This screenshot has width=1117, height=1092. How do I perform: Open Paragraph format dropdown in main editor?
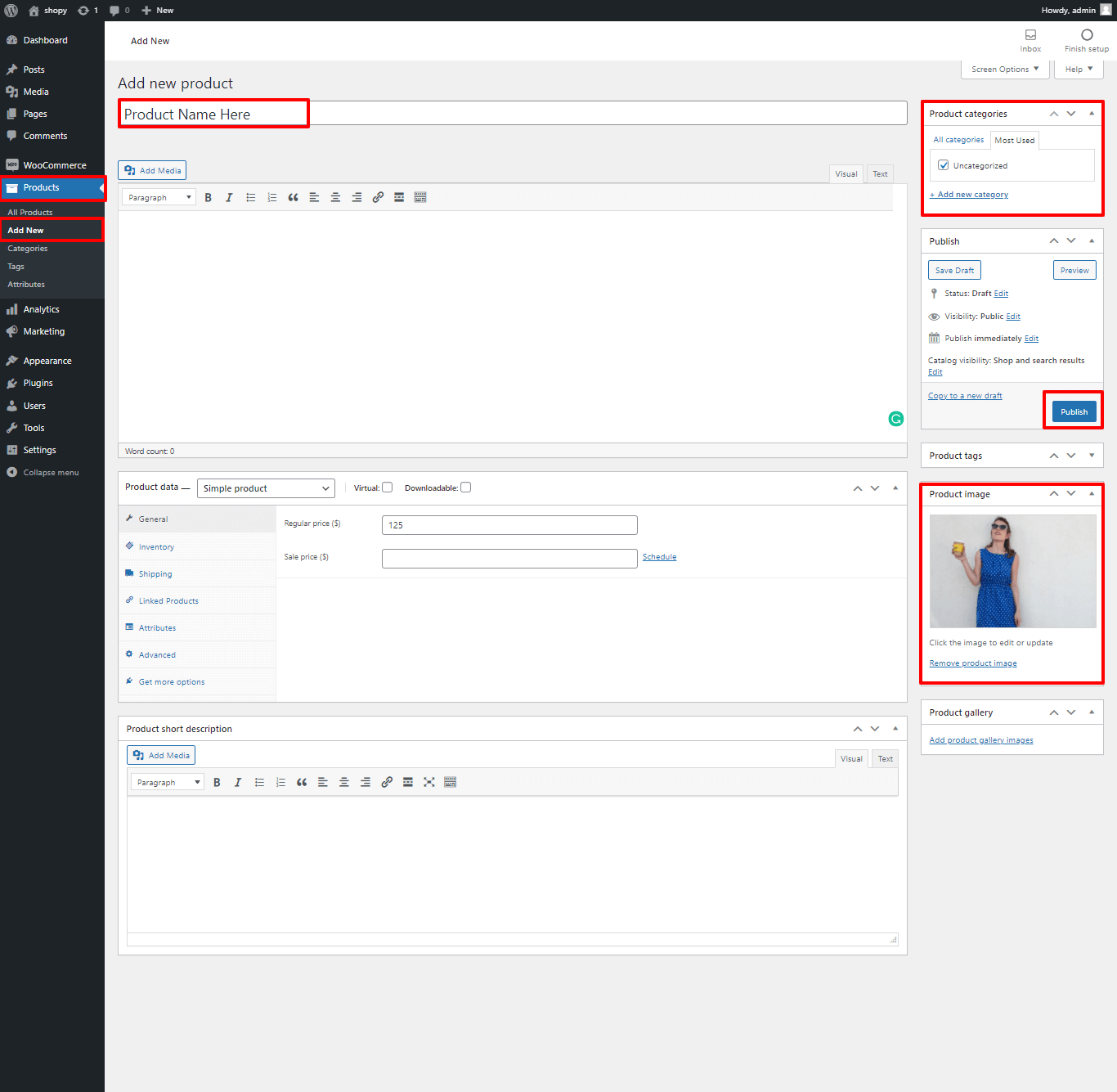[159, 198]
